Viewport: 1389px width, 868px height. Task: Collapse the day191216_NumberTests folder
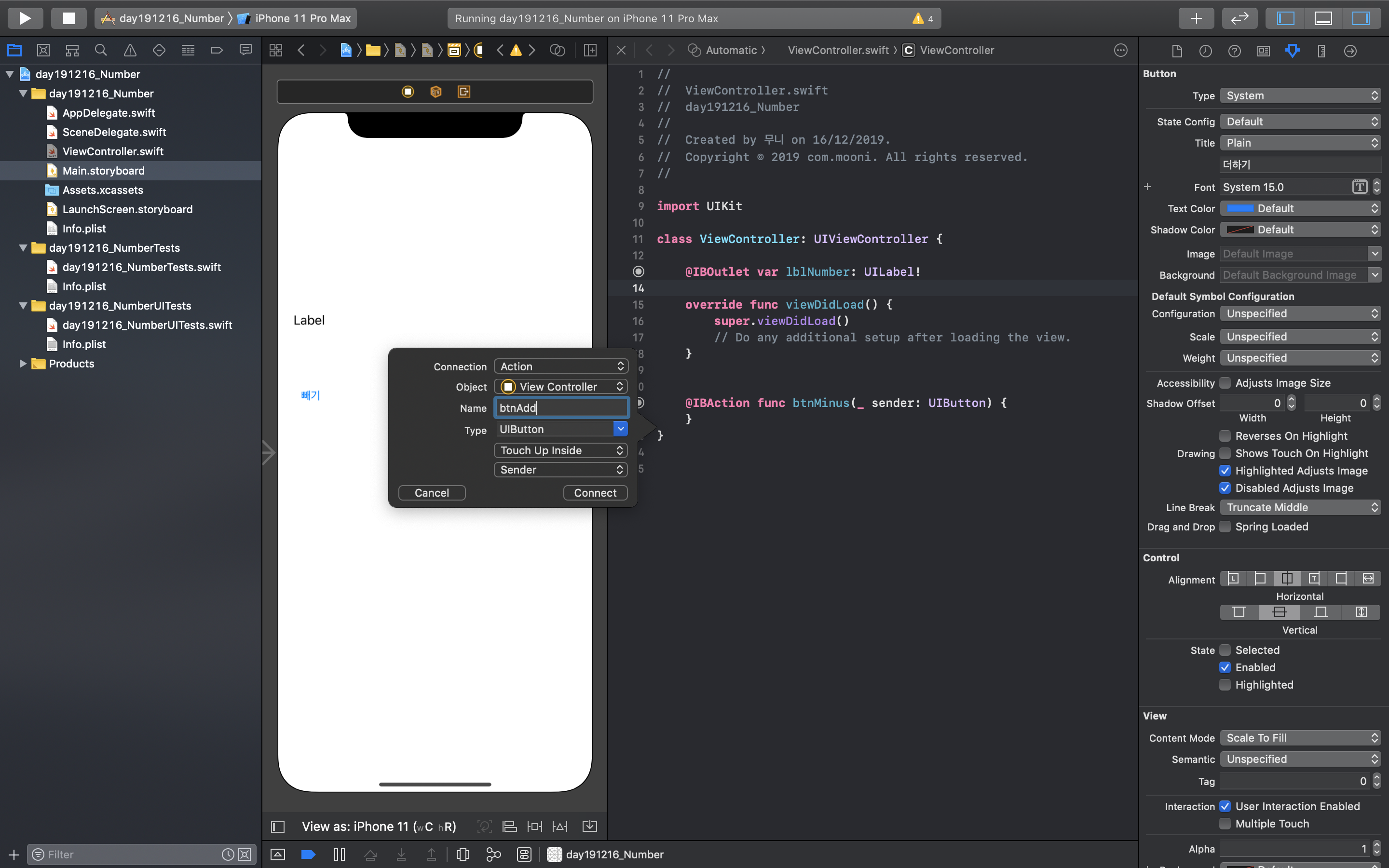pos(23,248)
